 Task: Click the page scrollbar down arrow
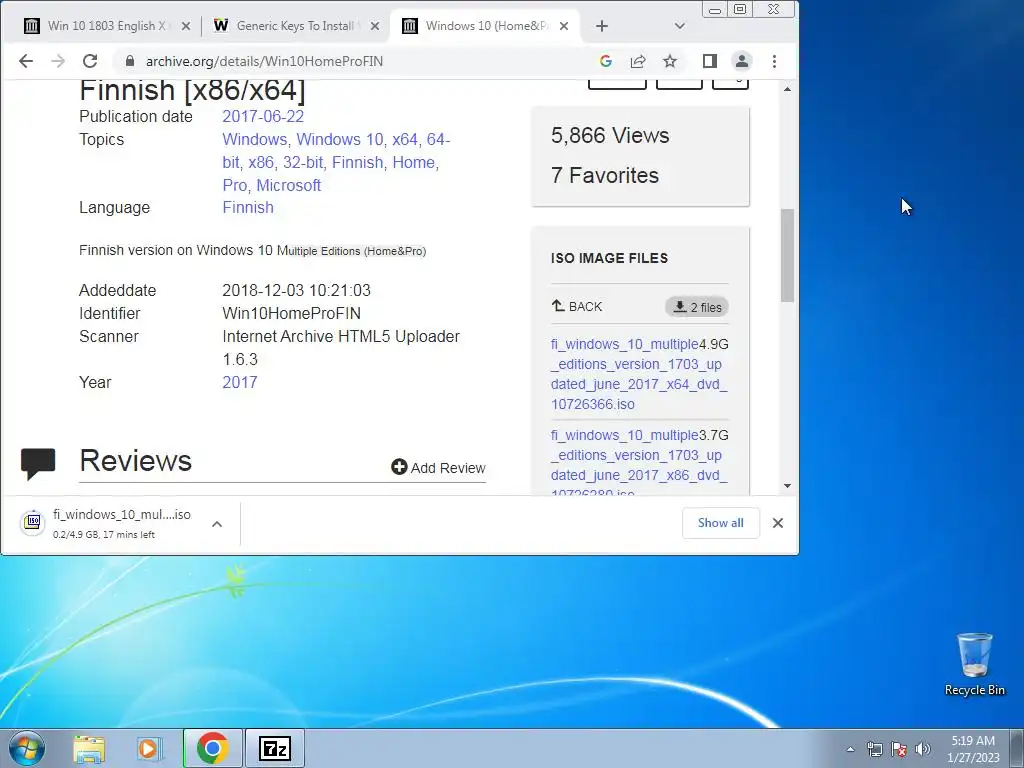click(787, 486)
